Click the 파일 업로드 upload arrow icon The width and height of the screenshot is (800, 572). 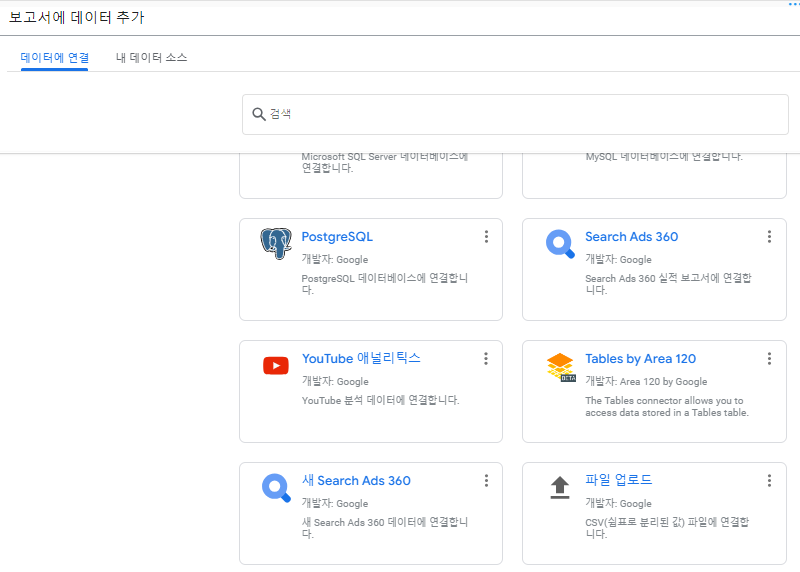click(x=560, y=487)
